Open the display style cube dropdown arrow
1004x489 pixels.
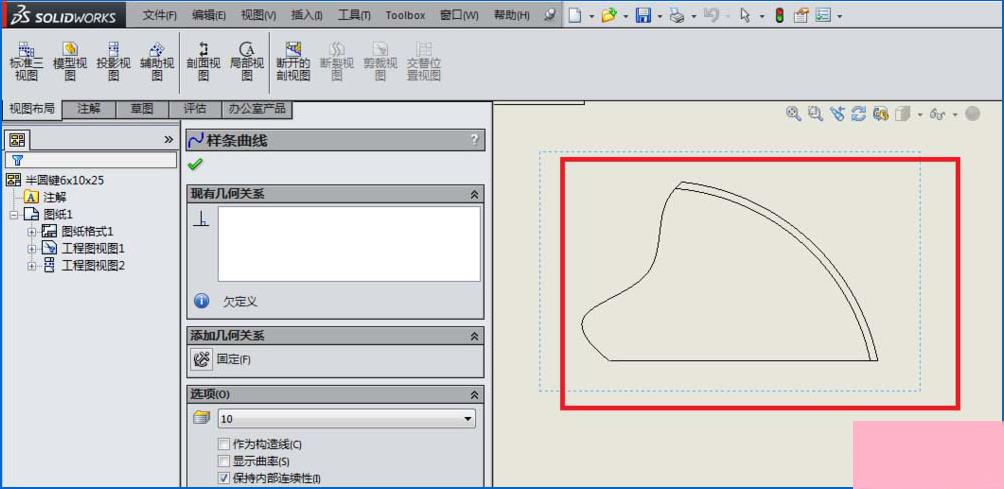pos(920,115)
